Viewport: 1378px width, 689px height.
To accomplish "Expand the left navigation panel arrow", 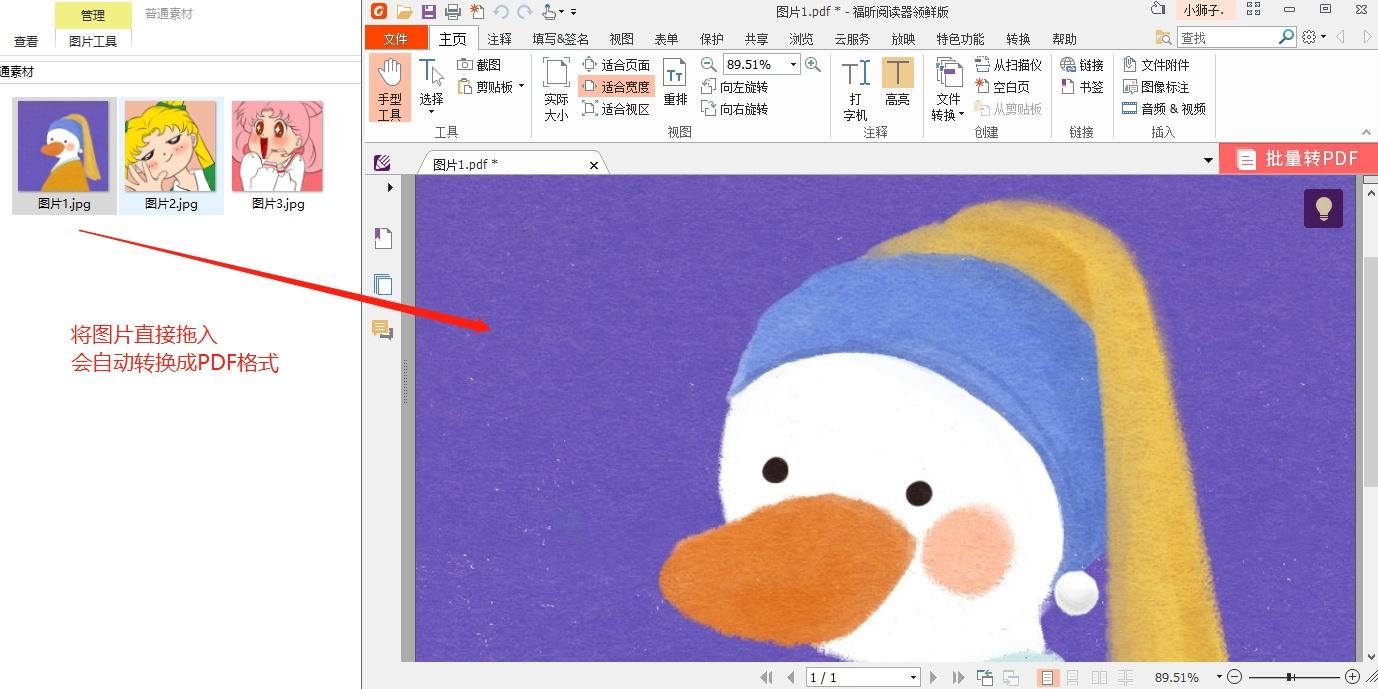I will pos(390,187).
